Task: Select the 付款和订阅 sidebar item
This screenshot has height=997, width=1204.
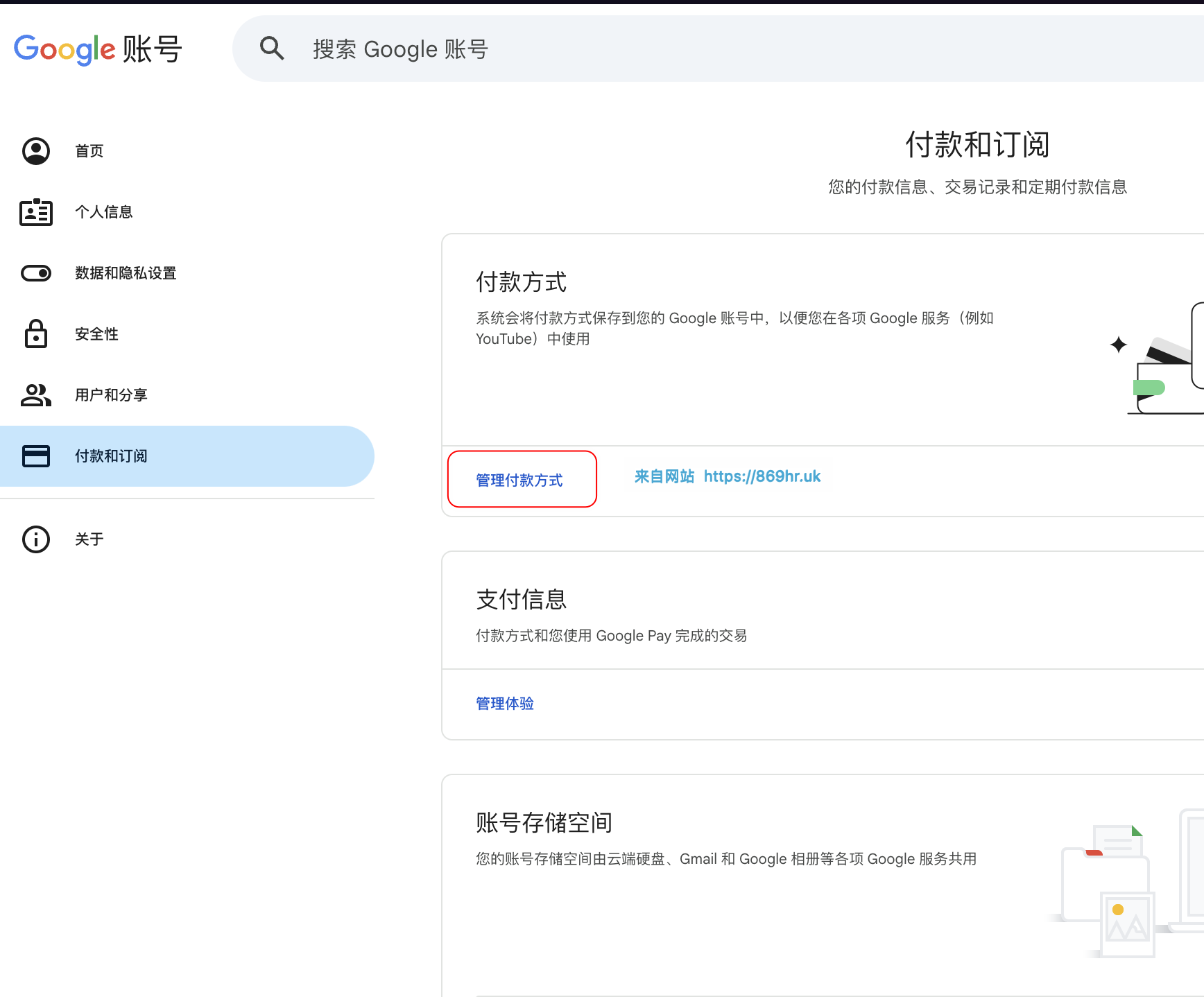Action: (x=187, y=456)
